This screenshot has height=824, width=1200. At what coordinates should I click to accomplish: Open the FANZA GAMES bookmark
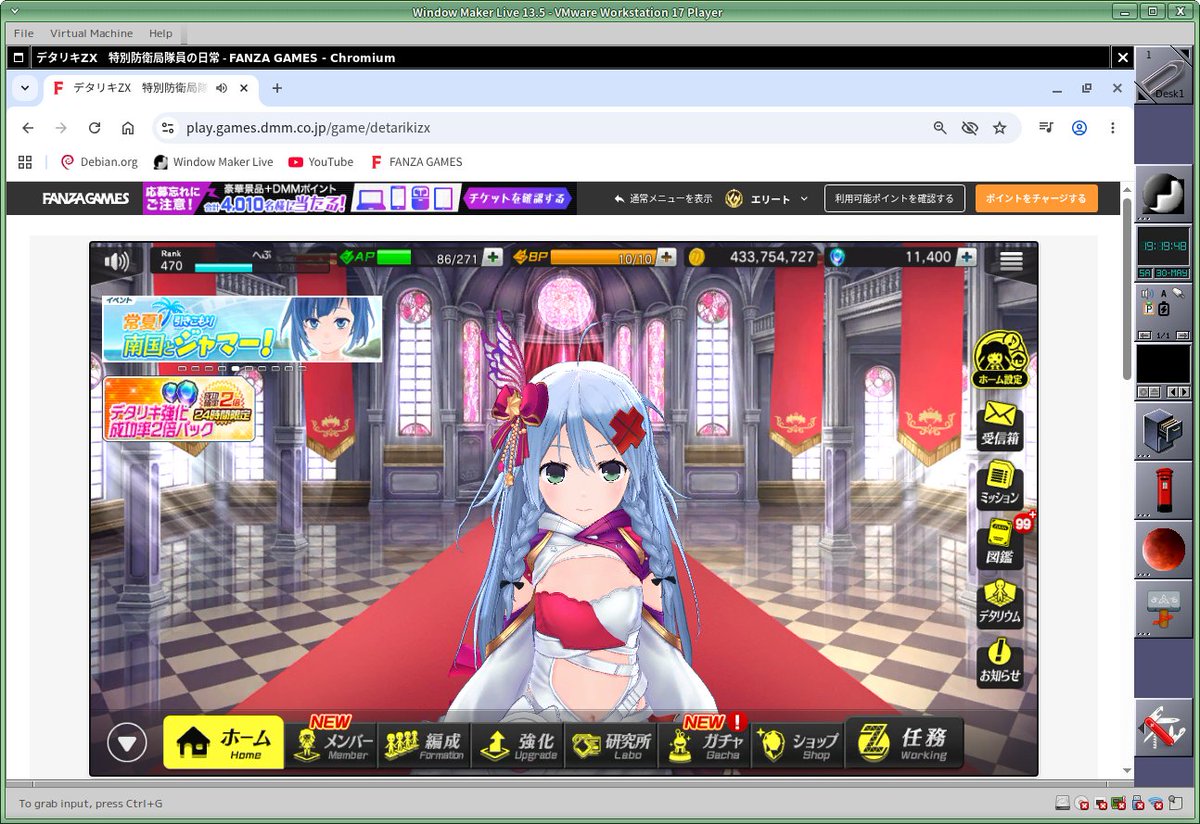pyautogui.click(x=416, y=162)
